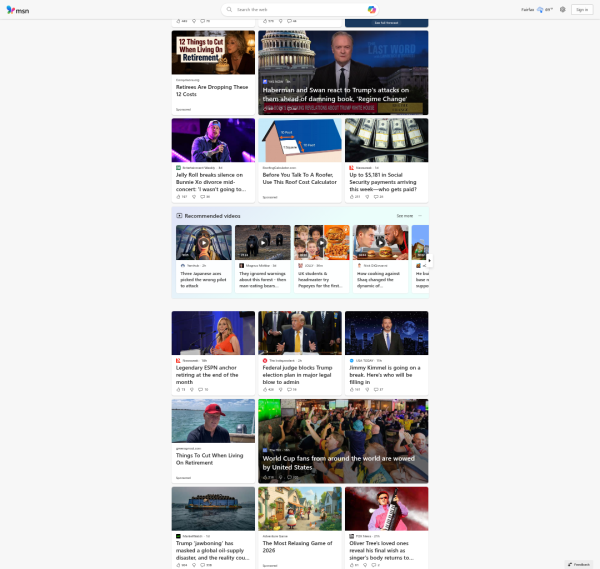This screenshot has height=569, width=600.
Task: Open comments on ESPN anchor article
Action: coord(203,390)
